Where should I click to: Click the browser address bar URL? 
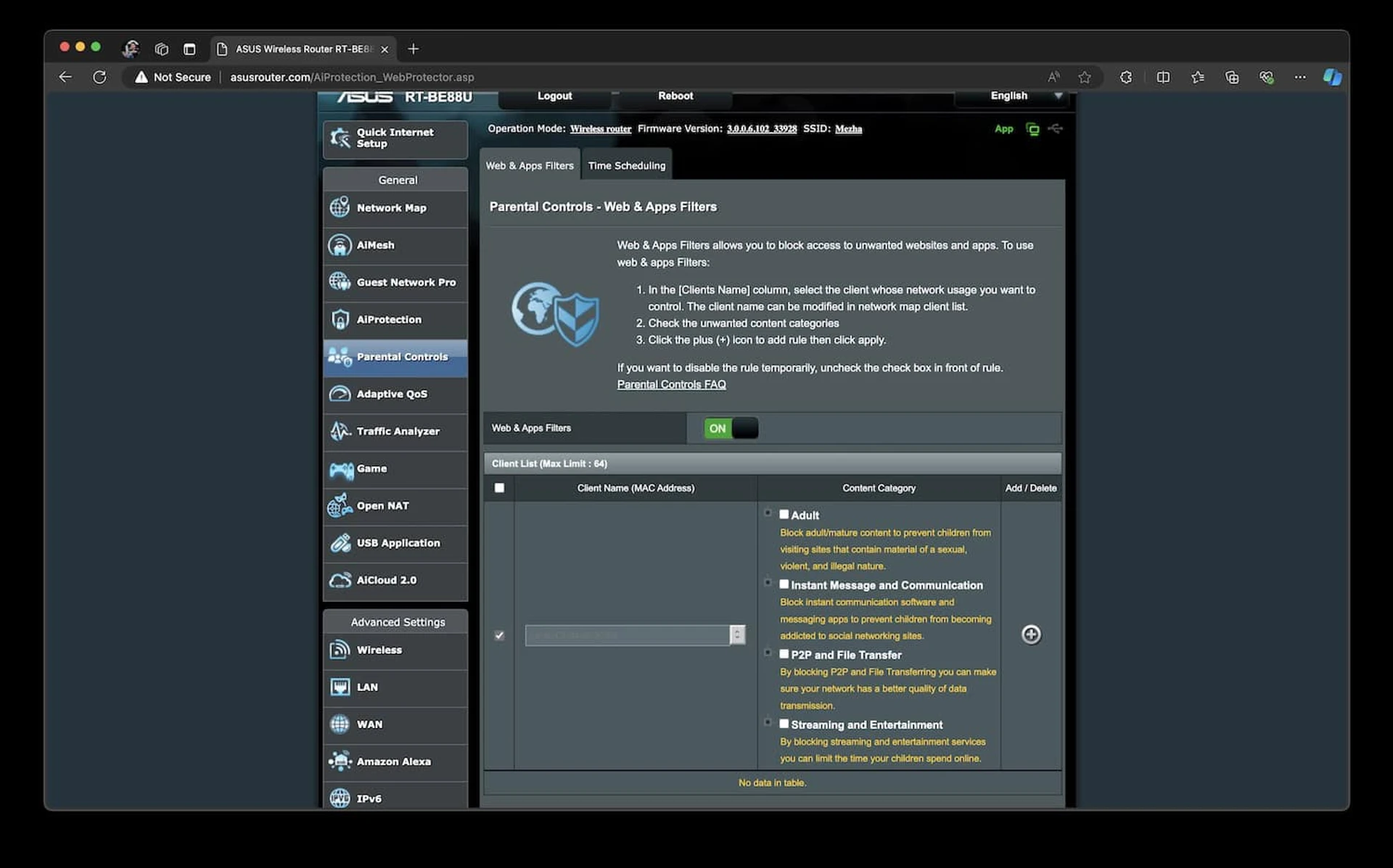coord(352,77)
